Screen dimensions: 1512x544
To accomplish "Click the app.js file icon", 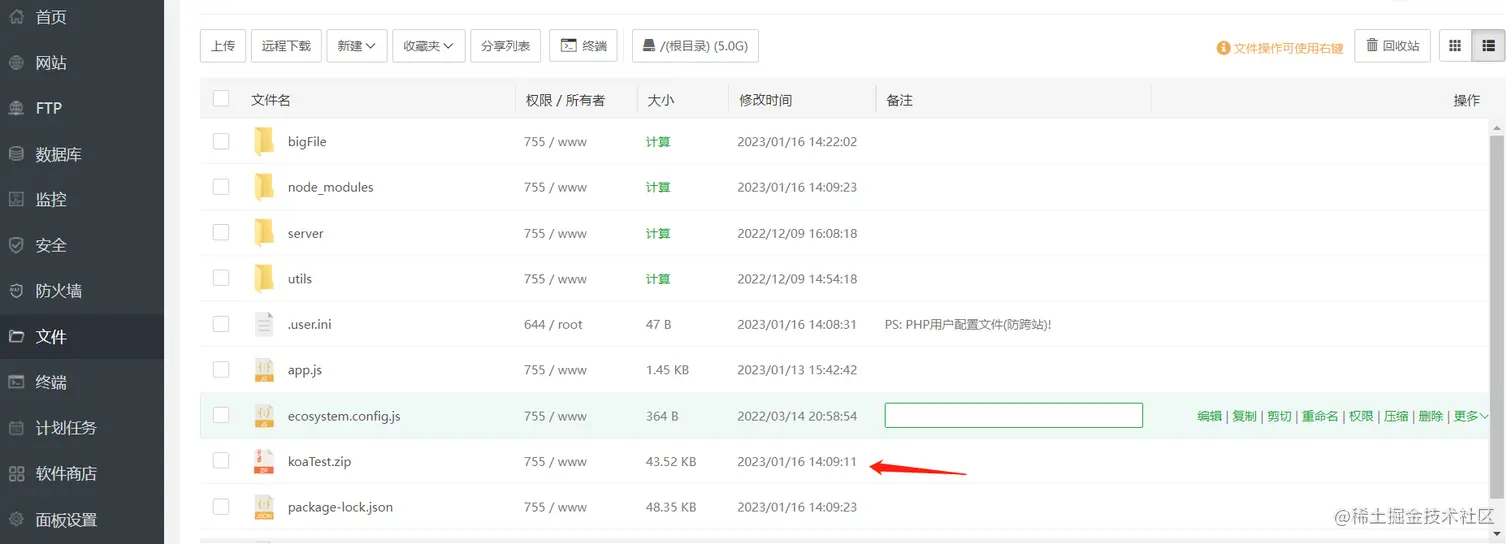I will (264, 370).
